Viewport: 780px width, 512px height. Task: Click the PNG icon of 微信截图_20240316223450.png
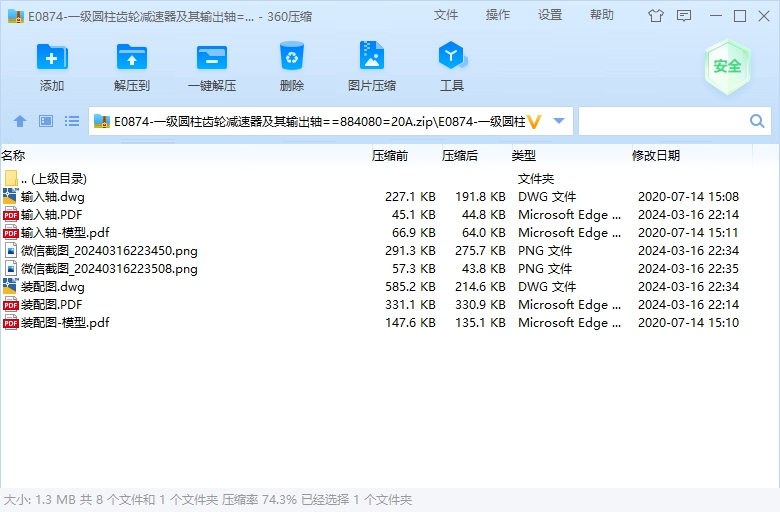tap(10, 250)
